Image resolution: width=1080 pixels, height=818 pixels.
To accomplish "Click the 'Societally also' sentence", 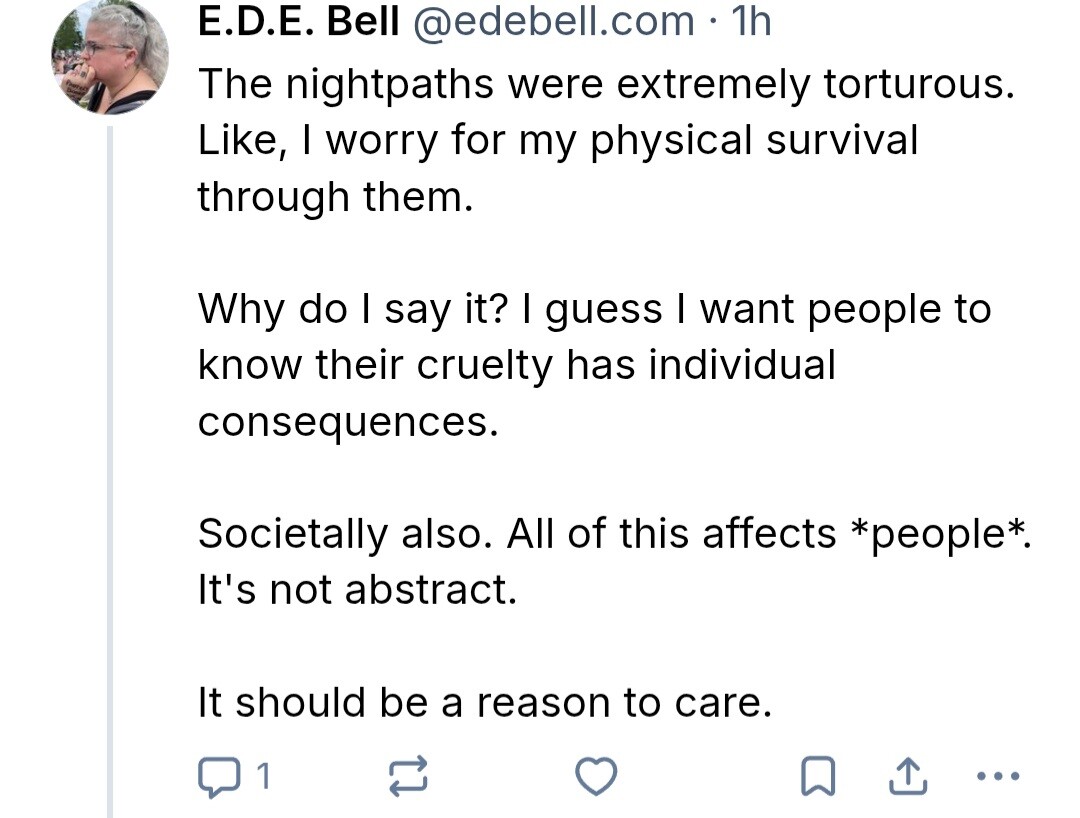I will coord(342,534).
